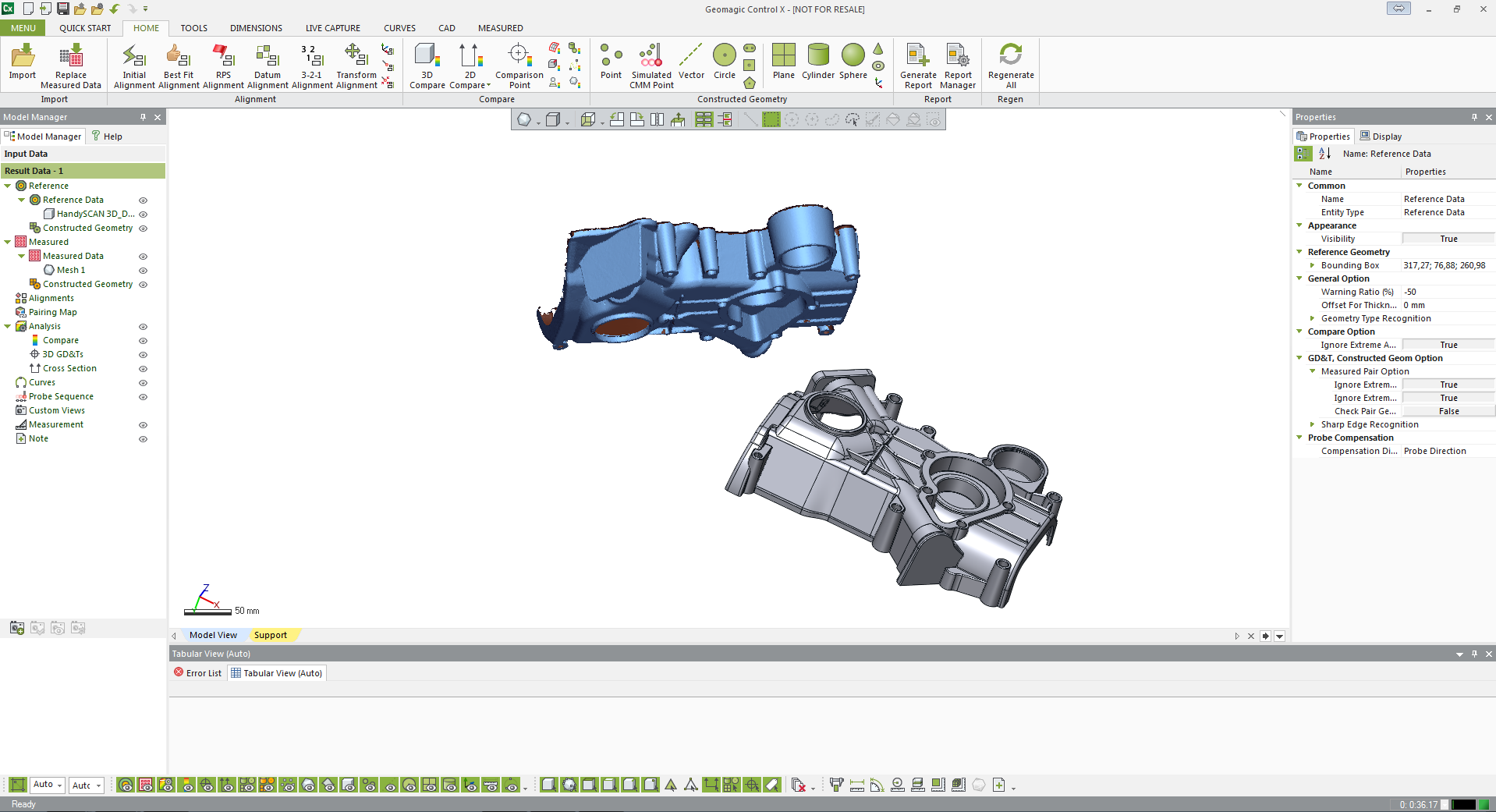Expand the Bounding Box property

1312,266
